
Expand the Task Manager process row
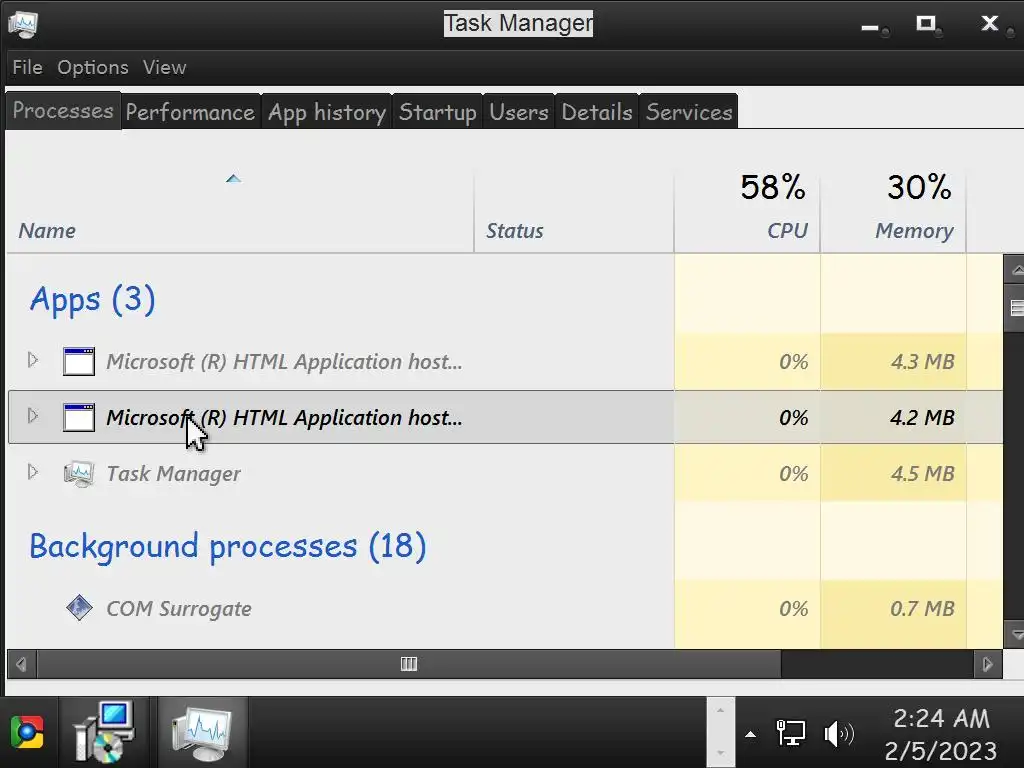pyautogui.click(x=33, y=472)
